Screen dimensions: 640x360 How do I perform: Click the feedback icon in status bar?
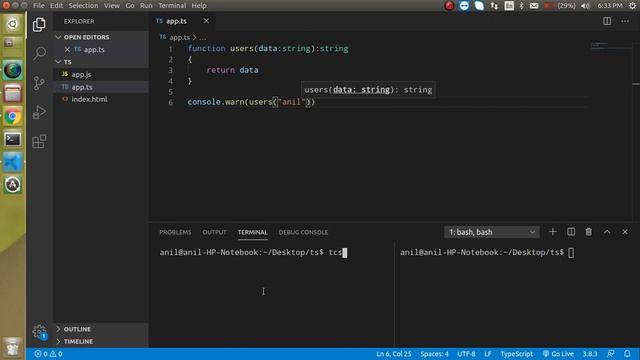611,354
